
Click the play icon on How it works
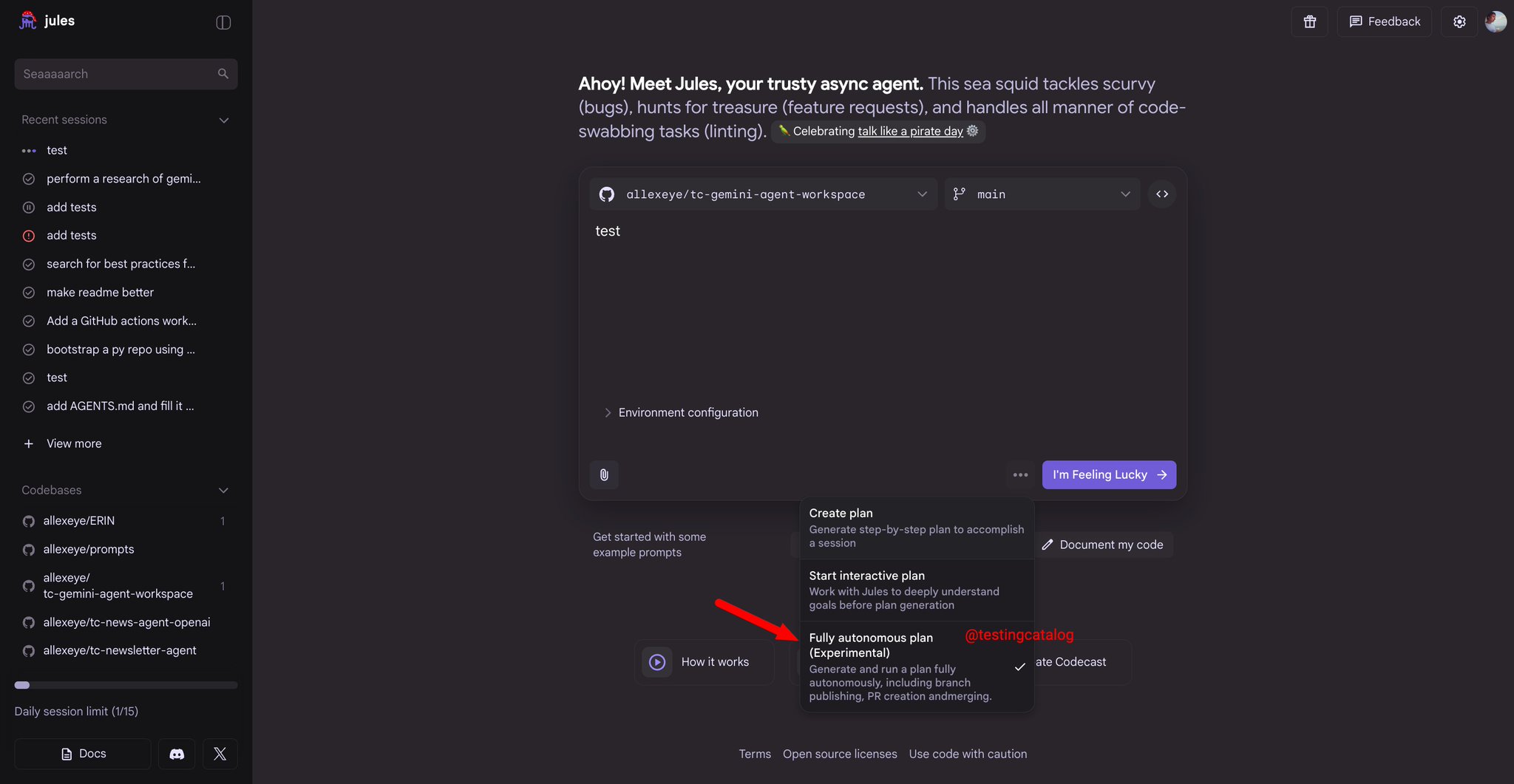point(657,662)
